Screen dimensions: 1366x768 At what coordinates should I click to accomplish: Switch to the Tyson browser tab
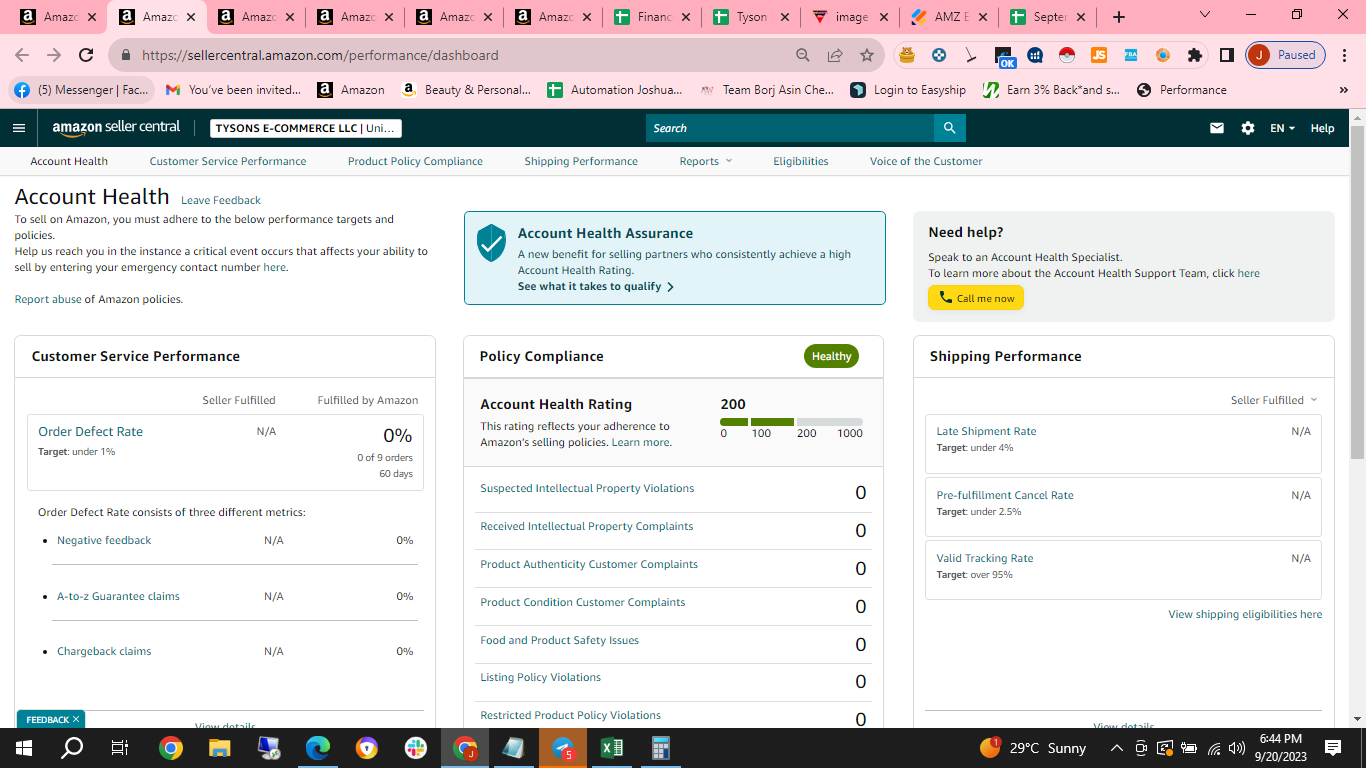click(x=750, y=17)
